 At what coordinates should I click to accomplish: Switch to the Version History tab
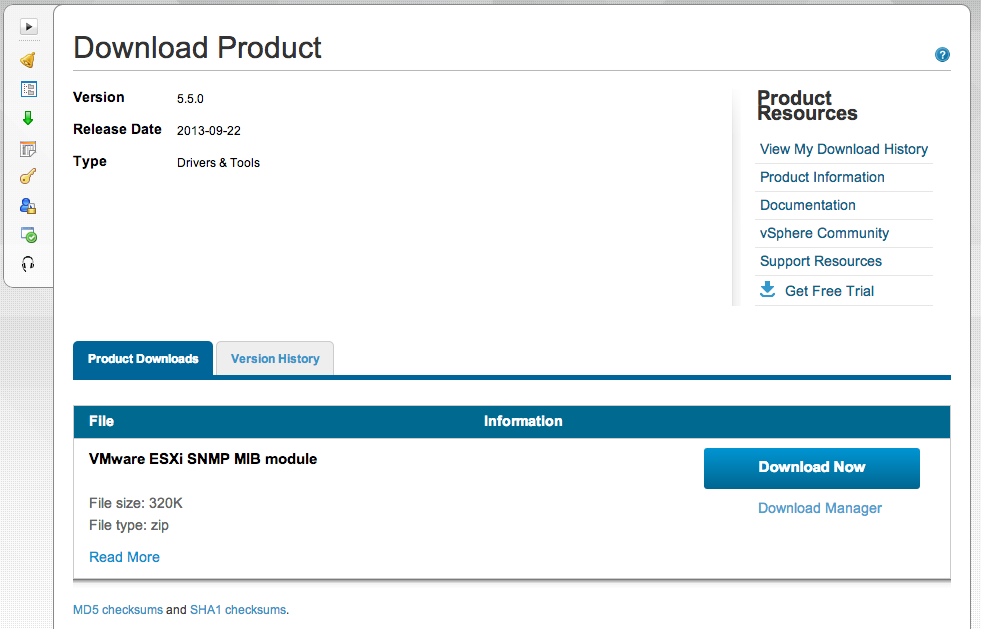coord(275,359)
